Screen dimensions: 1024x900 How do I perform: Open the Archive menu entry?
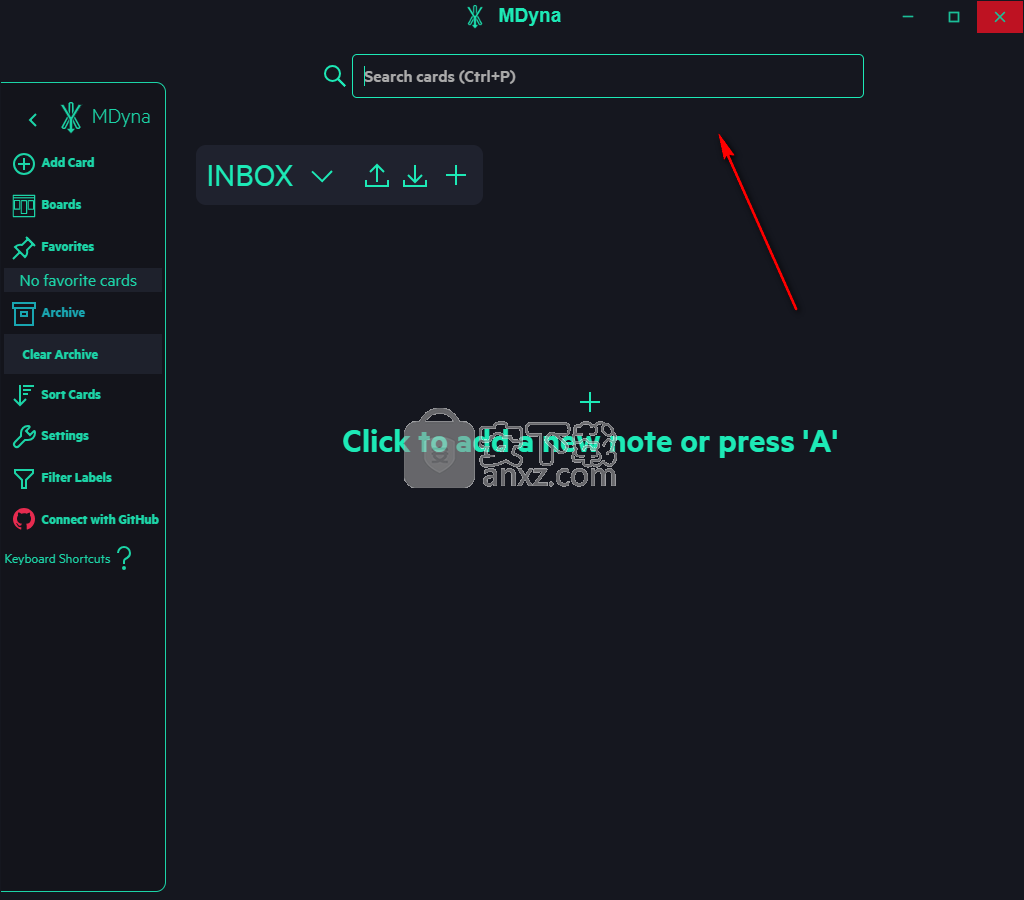pyautogui.click(x=63, y=312)
